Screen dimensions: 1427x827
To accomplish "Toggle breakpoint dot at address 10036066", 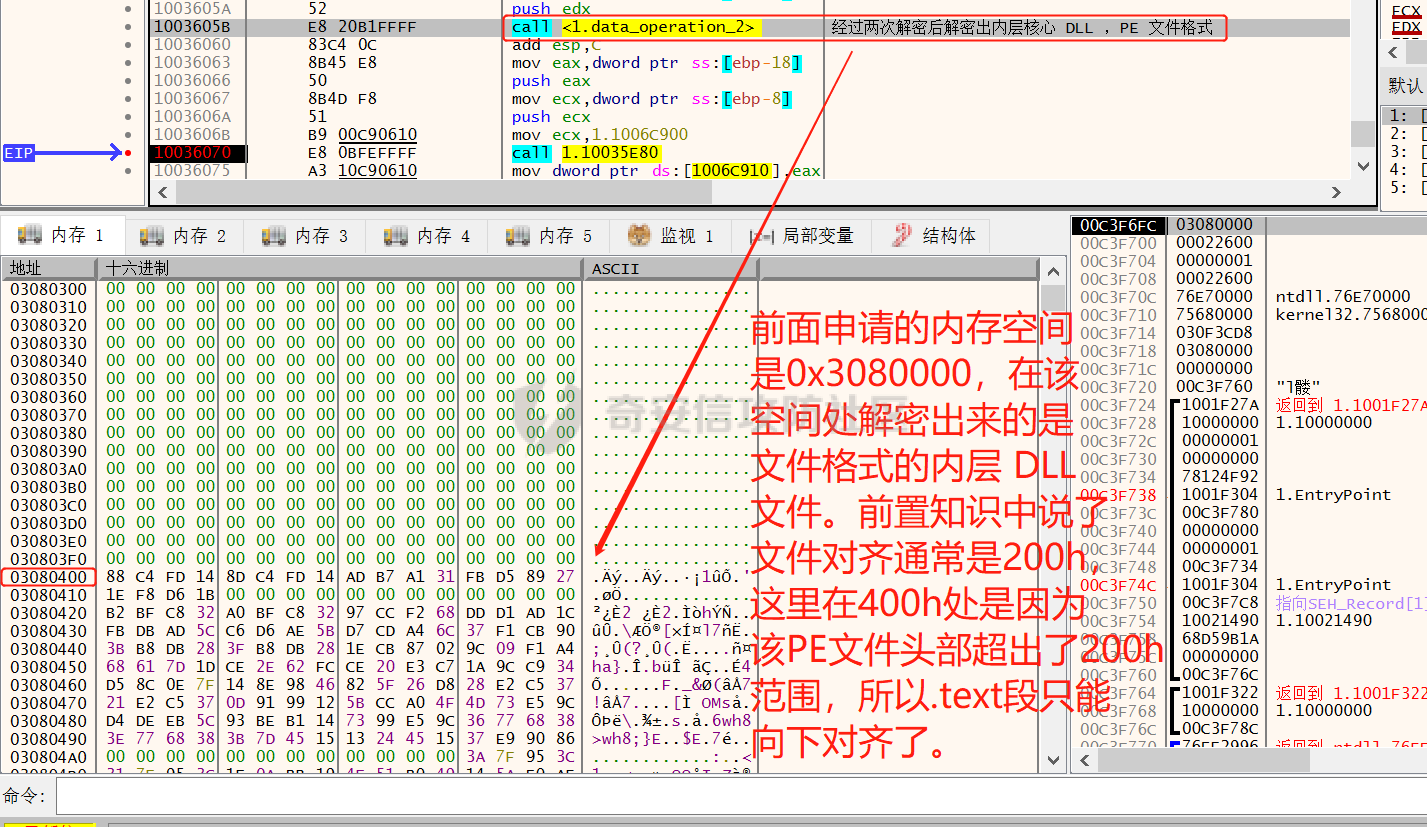I will coord(128,80).
